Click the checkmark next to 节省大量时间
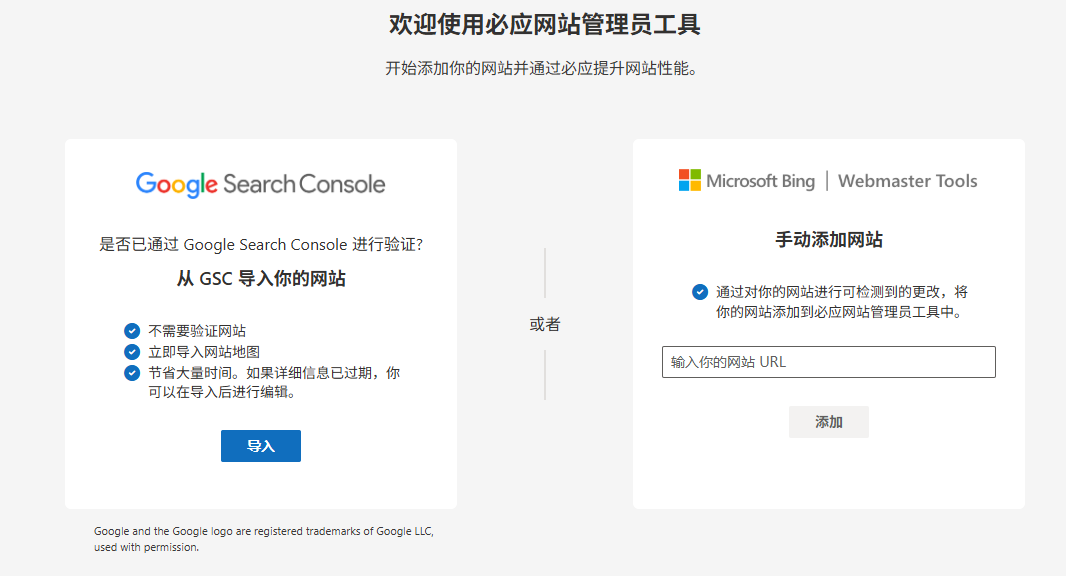The width and height of the screenshot is (1066, 576). coord(134,373)
